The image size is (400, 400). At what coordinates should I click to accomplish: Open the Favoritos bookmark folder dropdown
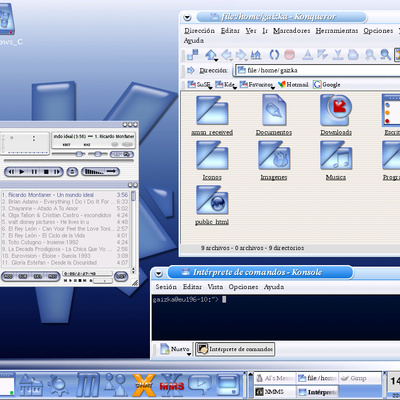coord(257,85)
